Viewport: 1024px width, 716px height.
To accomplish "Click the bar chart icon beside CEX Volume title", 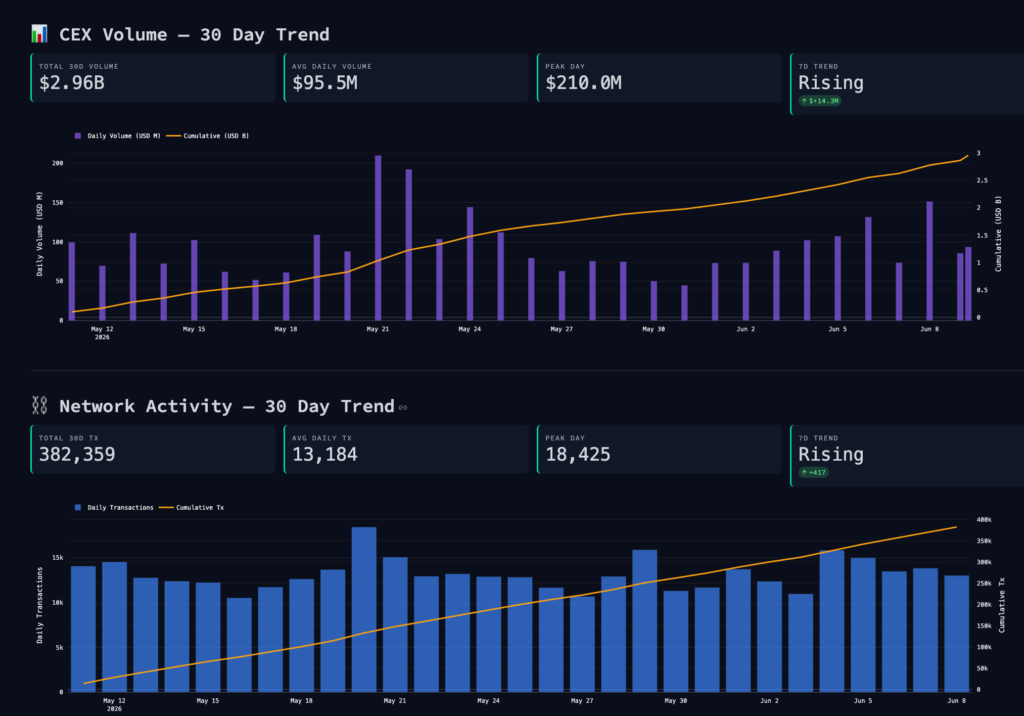I will click(39, 33).
